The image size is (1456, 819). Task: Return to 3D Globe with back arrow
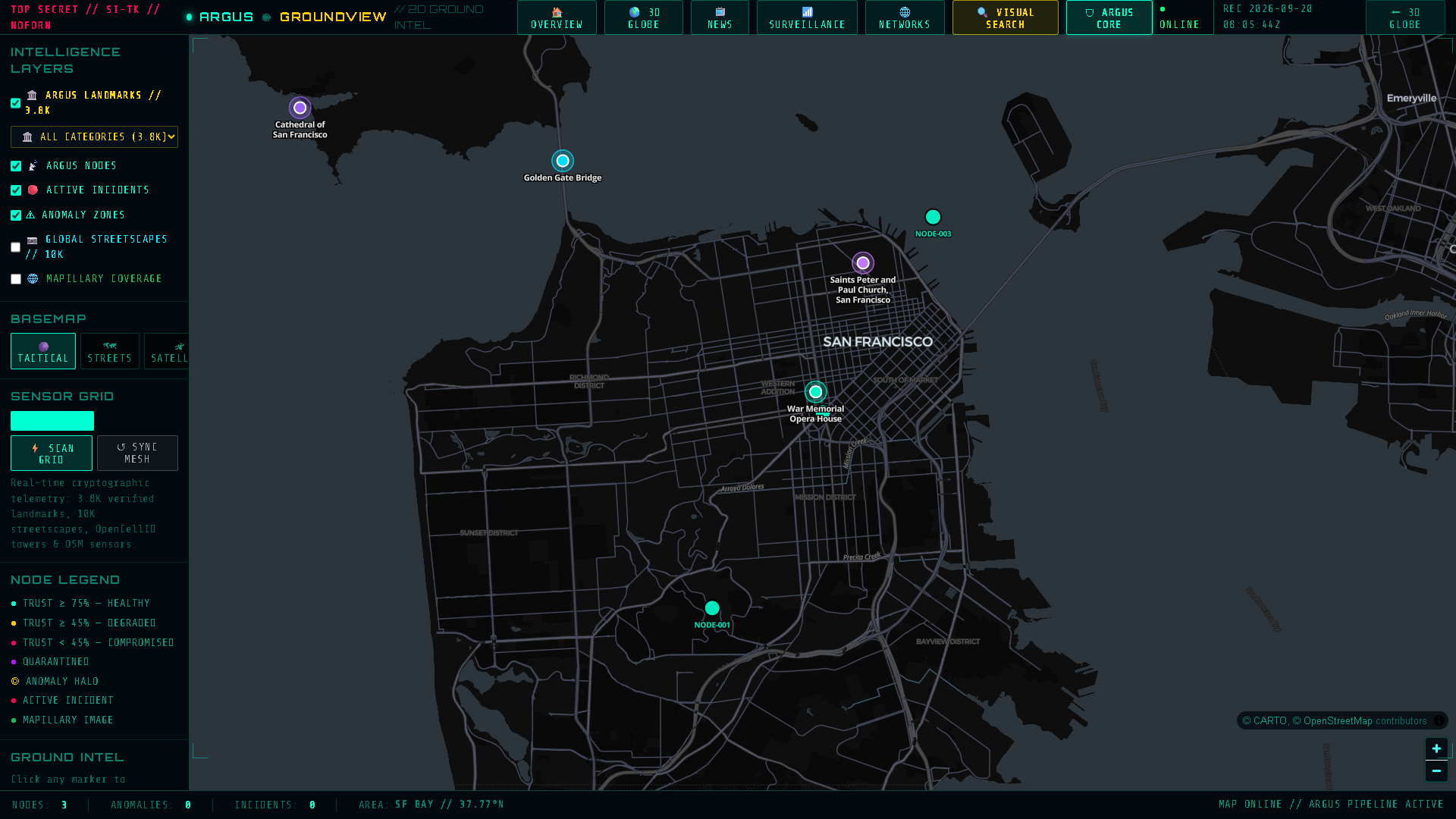pos(1405,17)
